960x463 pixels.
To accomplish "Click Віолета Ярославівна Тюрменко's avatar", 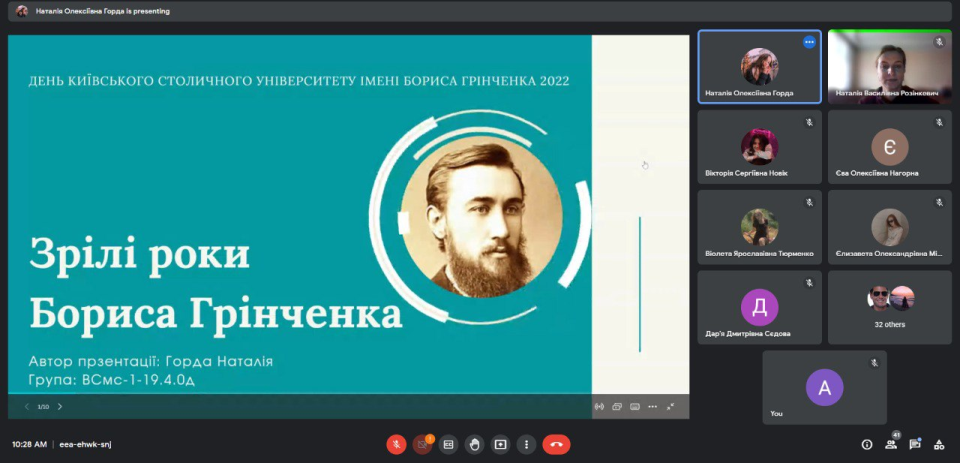I will (x=759, y=227).
